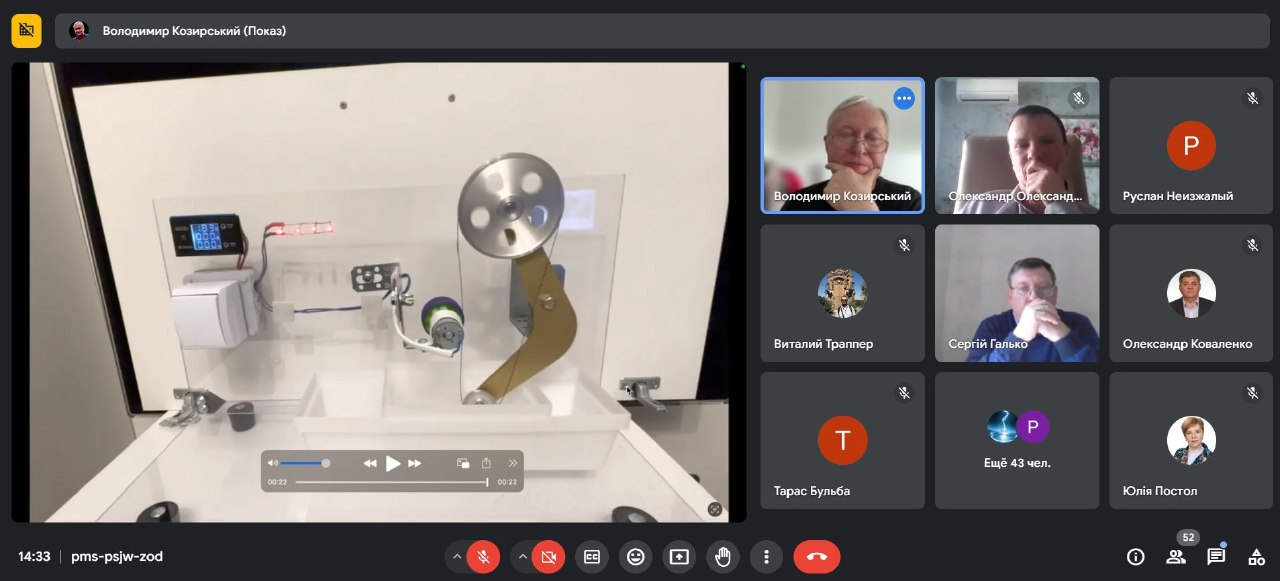Screen dimensions: 1280x581
Task: Show the participants list
Action: [x=1176, y=557]
